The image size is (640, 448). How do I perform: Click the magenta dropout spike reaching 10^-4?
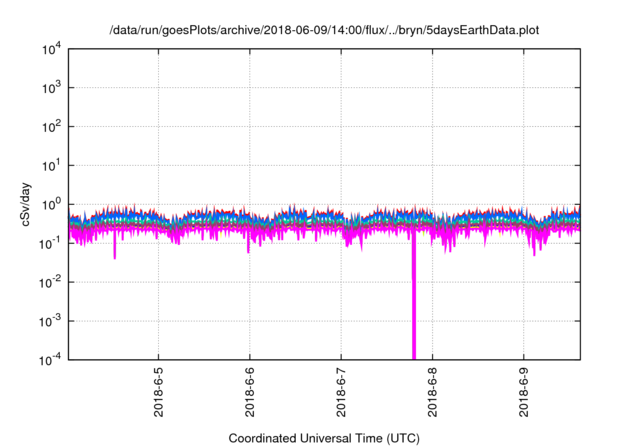414,294
